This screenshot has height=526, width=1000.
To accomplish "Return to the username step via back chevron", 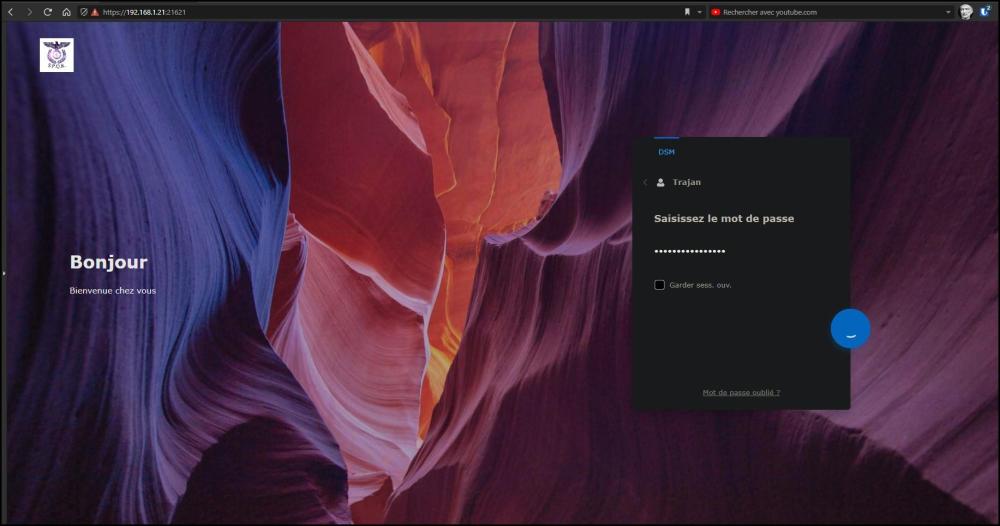I will tap(645, 182).
